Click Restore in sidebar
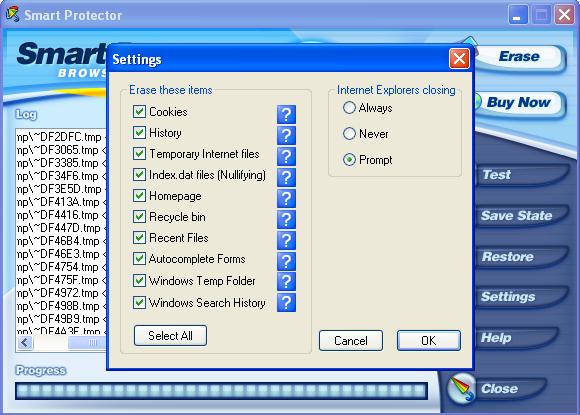580x415 pixels. coord(521,257)
